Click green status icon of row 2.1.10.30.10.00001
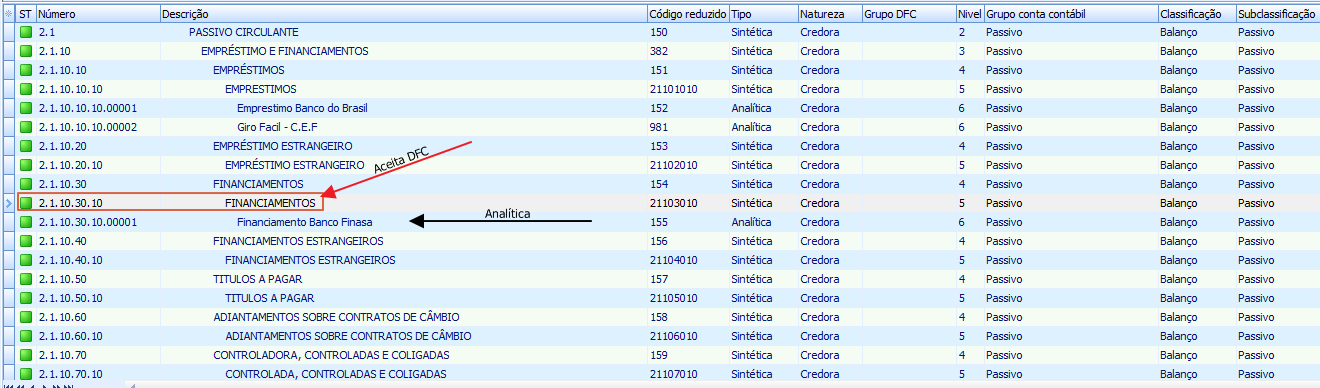Screen dimensions: 1320x388 point(26,222)
